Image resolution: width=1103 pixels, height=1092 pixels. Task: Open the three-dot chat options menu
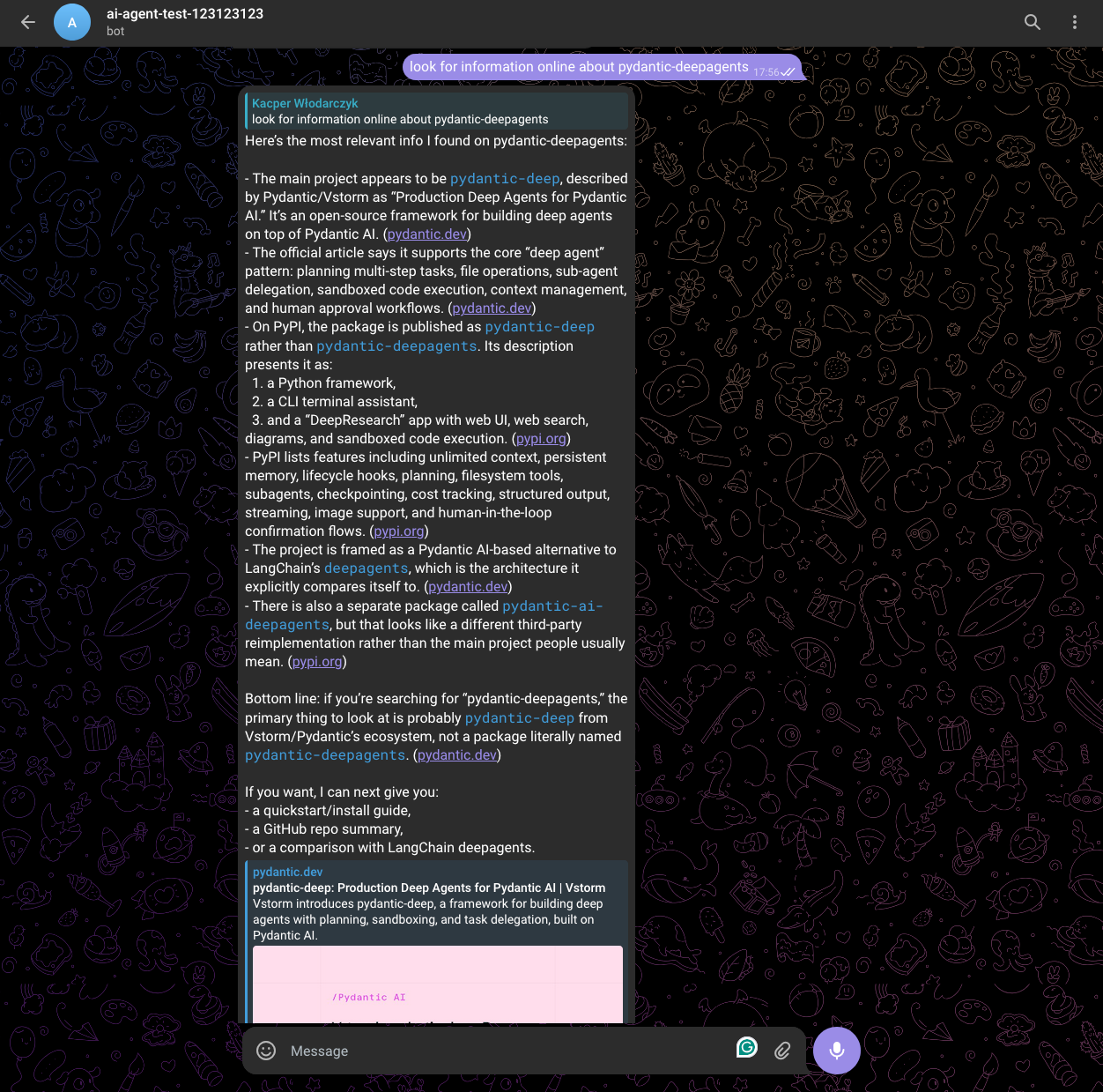1075,22
